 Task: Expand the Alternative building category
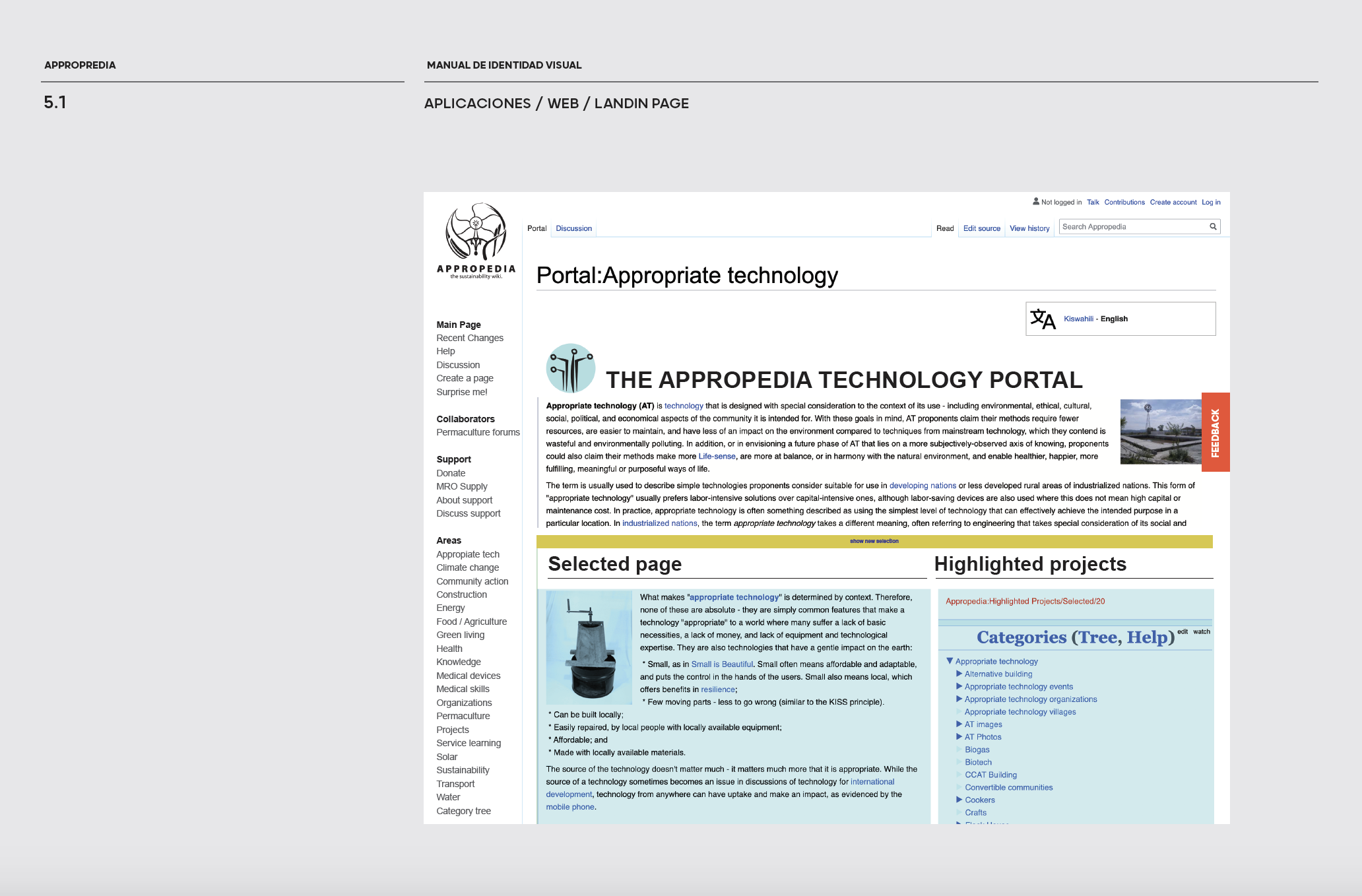click(x=959, y=674)
